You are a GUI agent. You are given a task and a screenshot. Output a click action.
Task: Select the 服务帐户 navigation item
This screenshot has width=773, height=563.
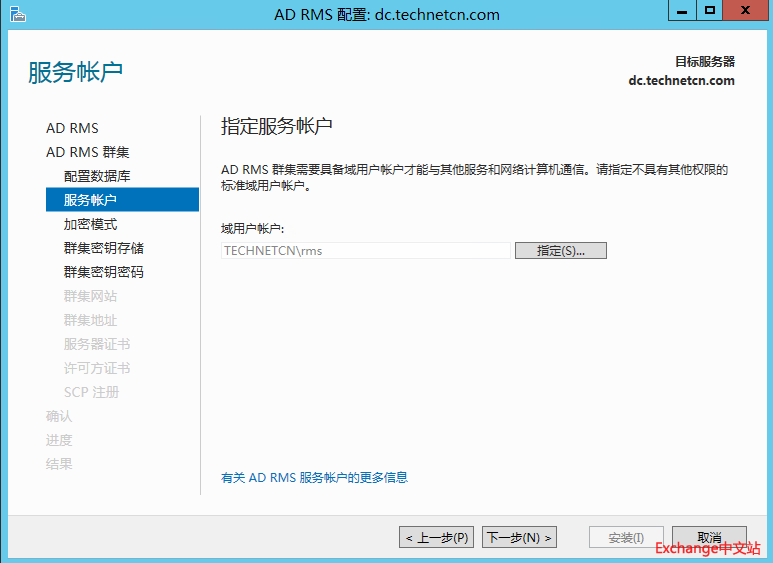click(90, 200)
